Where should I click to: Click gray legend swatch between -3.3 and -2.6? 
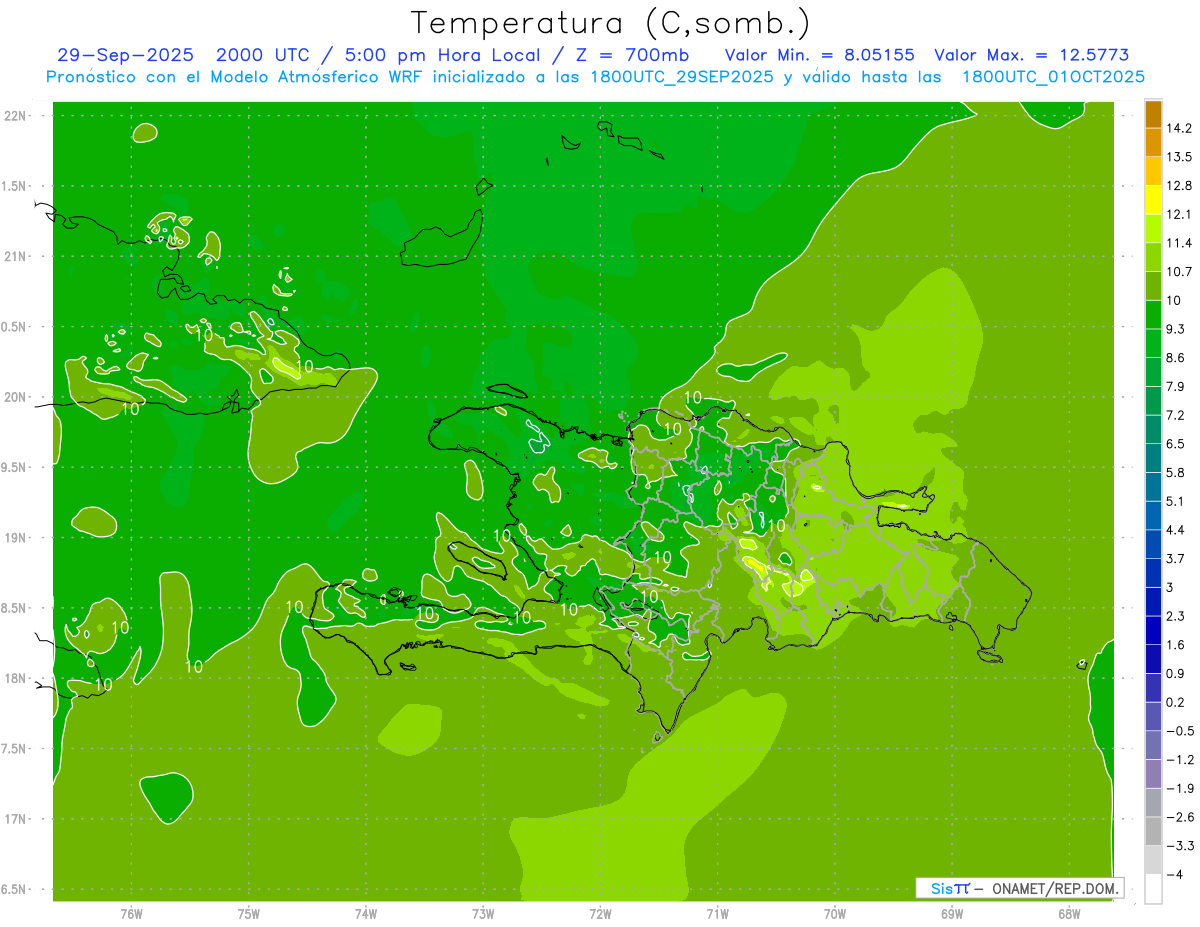pos(1153,832)
